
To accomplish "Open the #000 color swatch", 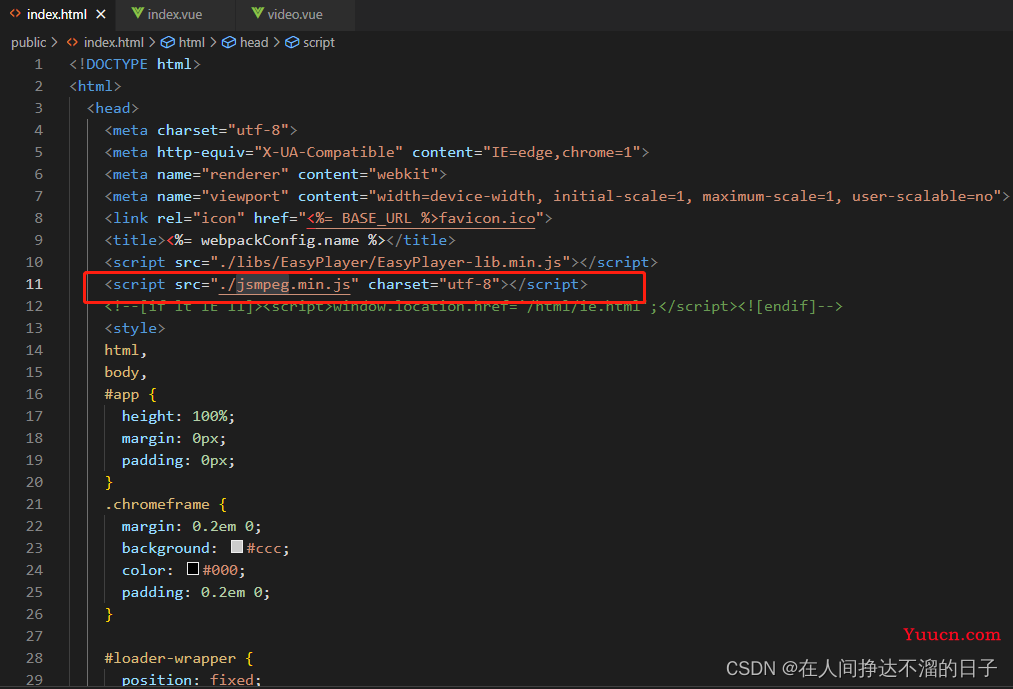I will pos(193,569).
